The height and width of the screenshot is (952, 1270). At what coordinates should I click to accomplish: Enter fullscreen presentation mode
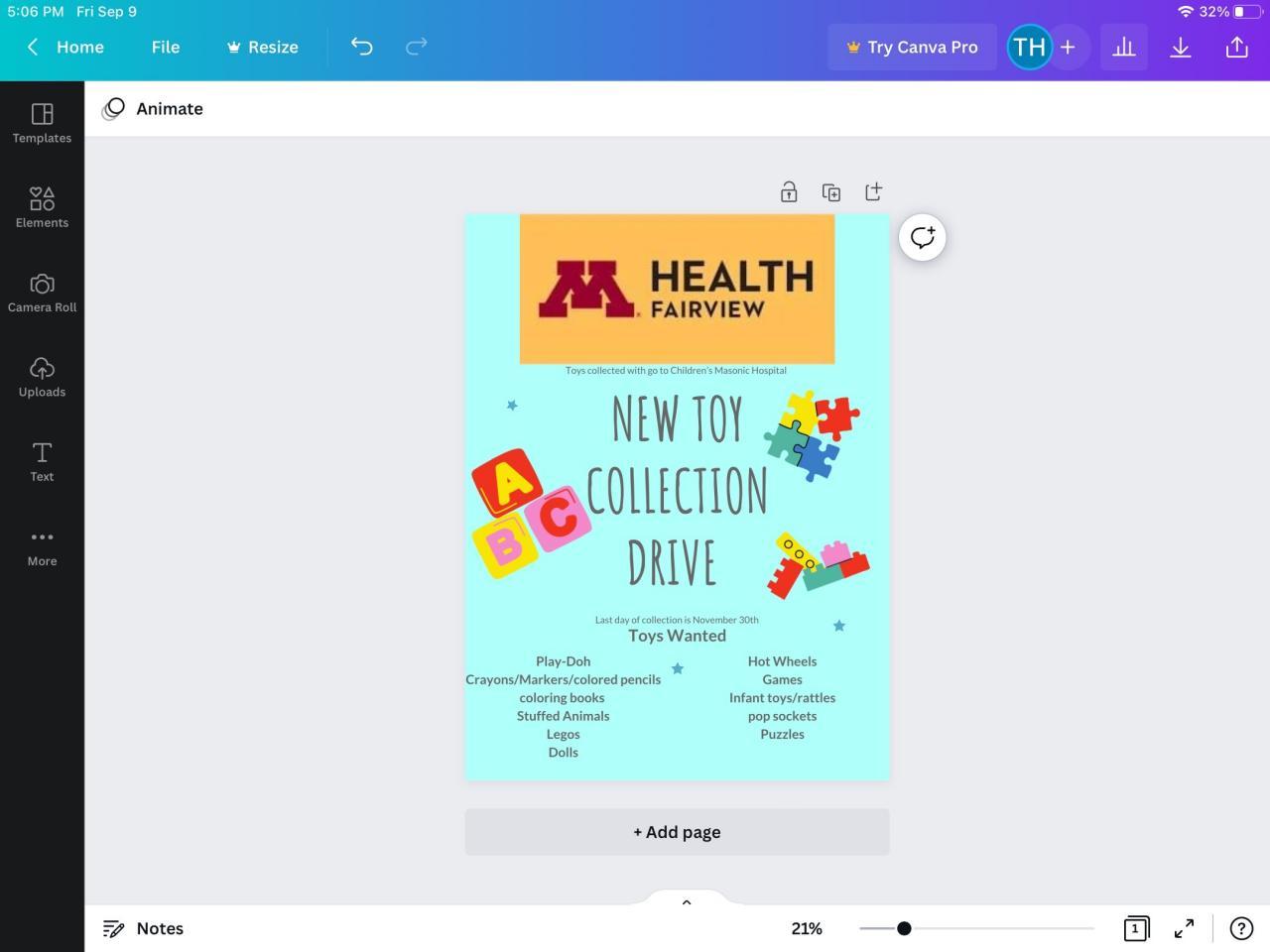pos(1185,928)
